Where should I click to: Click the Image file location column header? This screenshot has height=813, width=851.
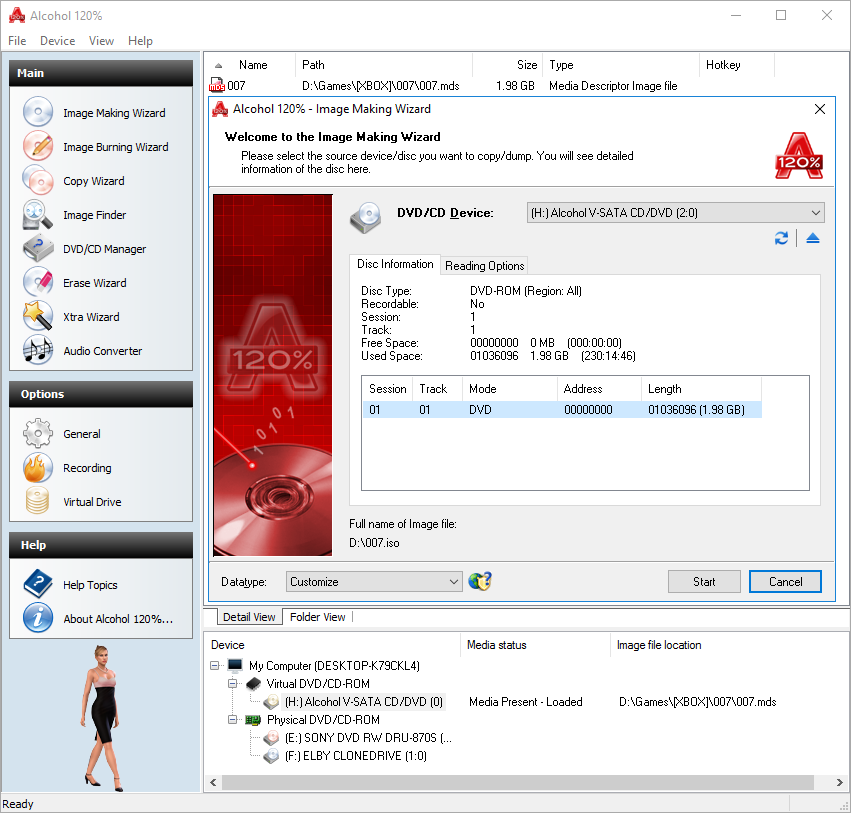coord(729,645)
